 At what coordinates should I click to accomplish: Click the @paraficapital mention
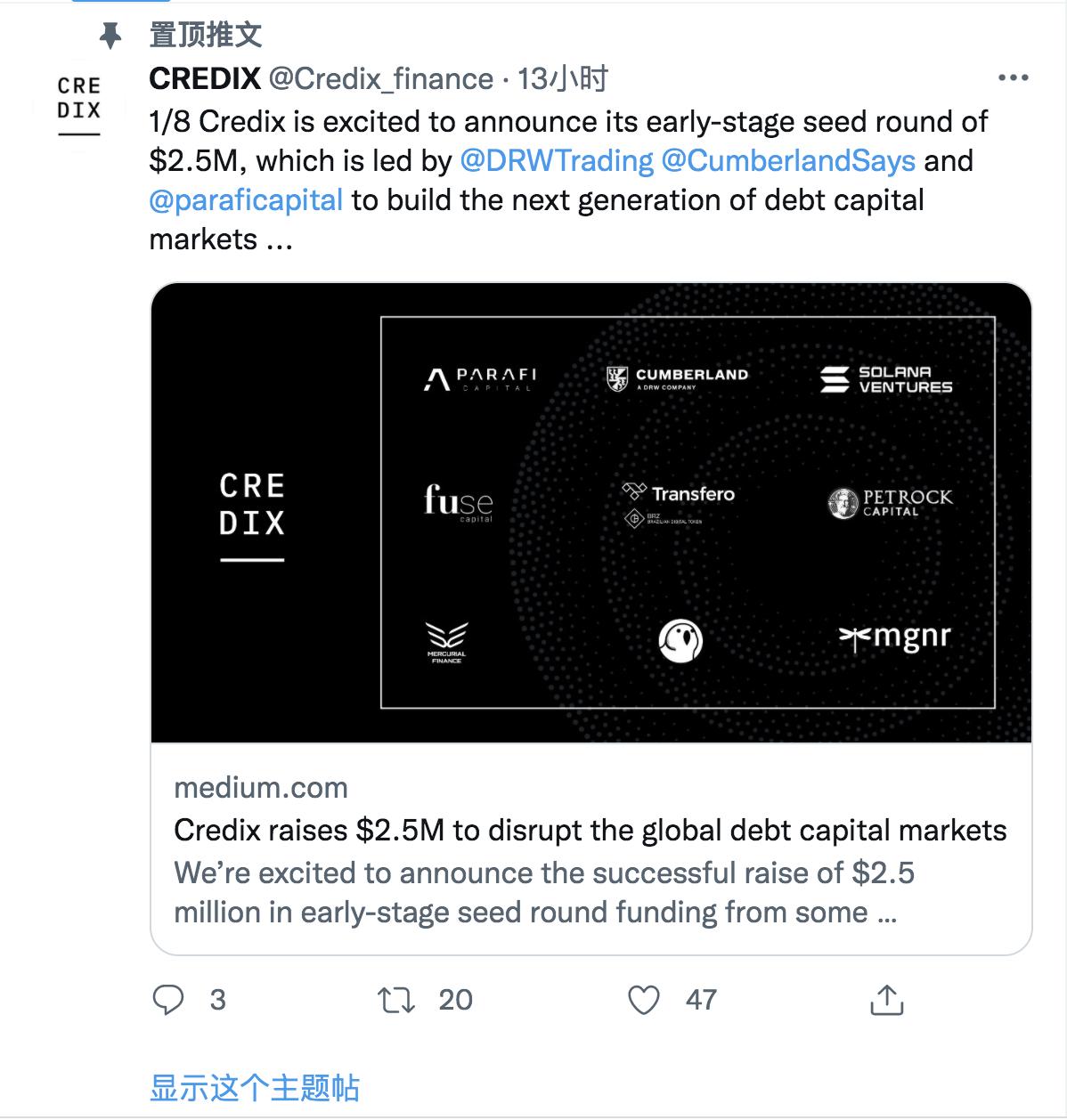tap(248, 200)
